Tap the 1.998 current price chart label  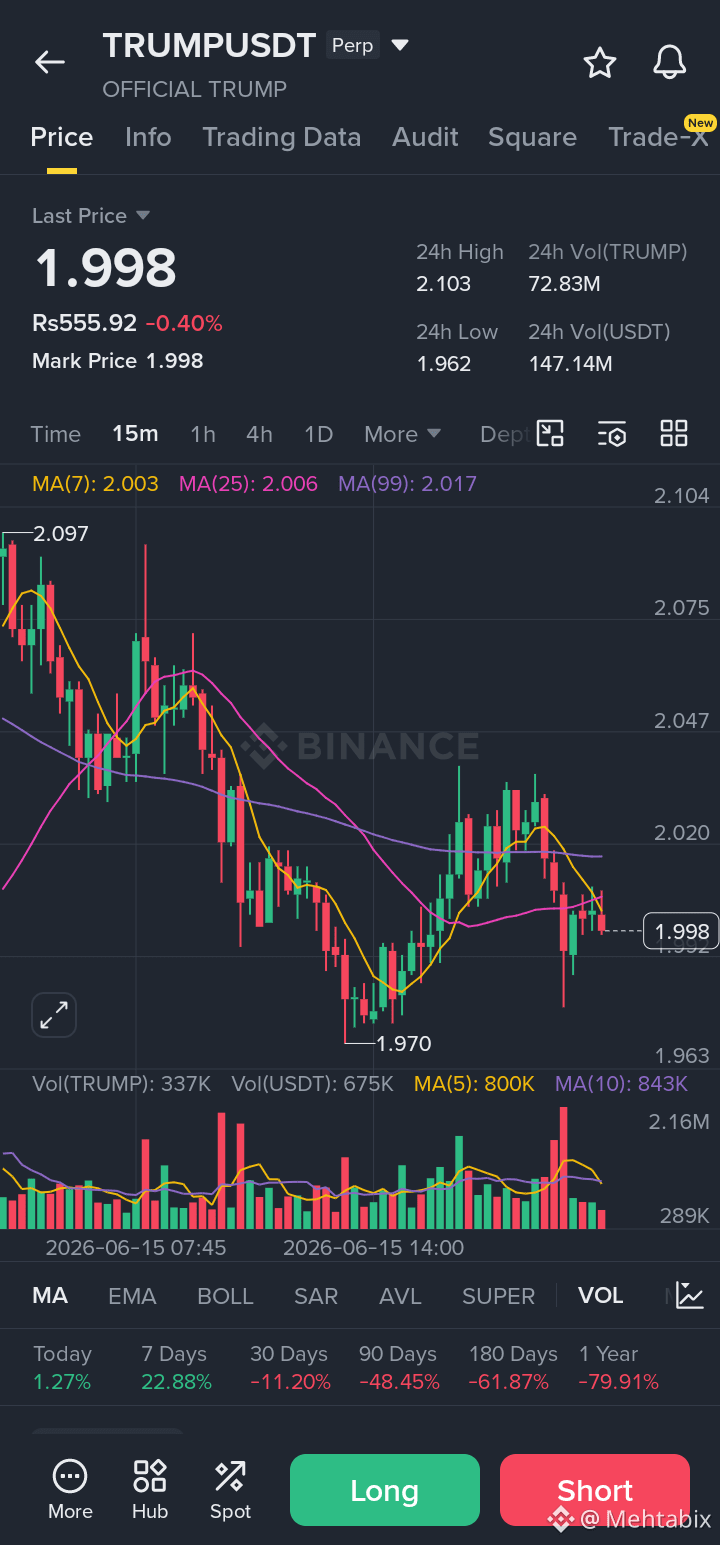681,932
